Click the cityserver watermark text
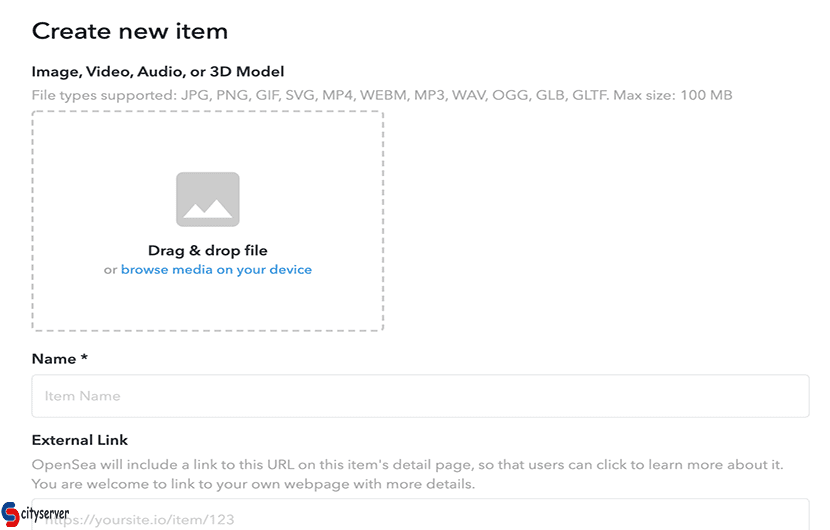The width and height of the screenshot is (830, 530). click(x=45, y=514)
